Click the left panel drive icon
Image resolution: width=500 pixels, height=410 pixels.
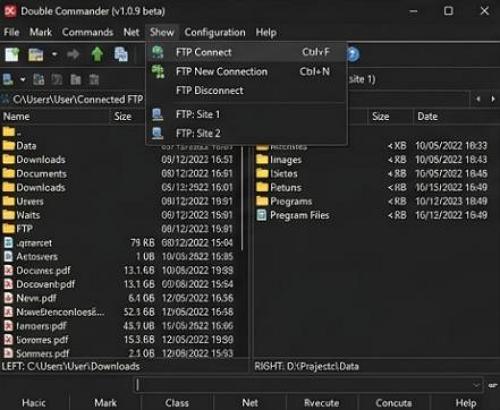pos(8,80)
